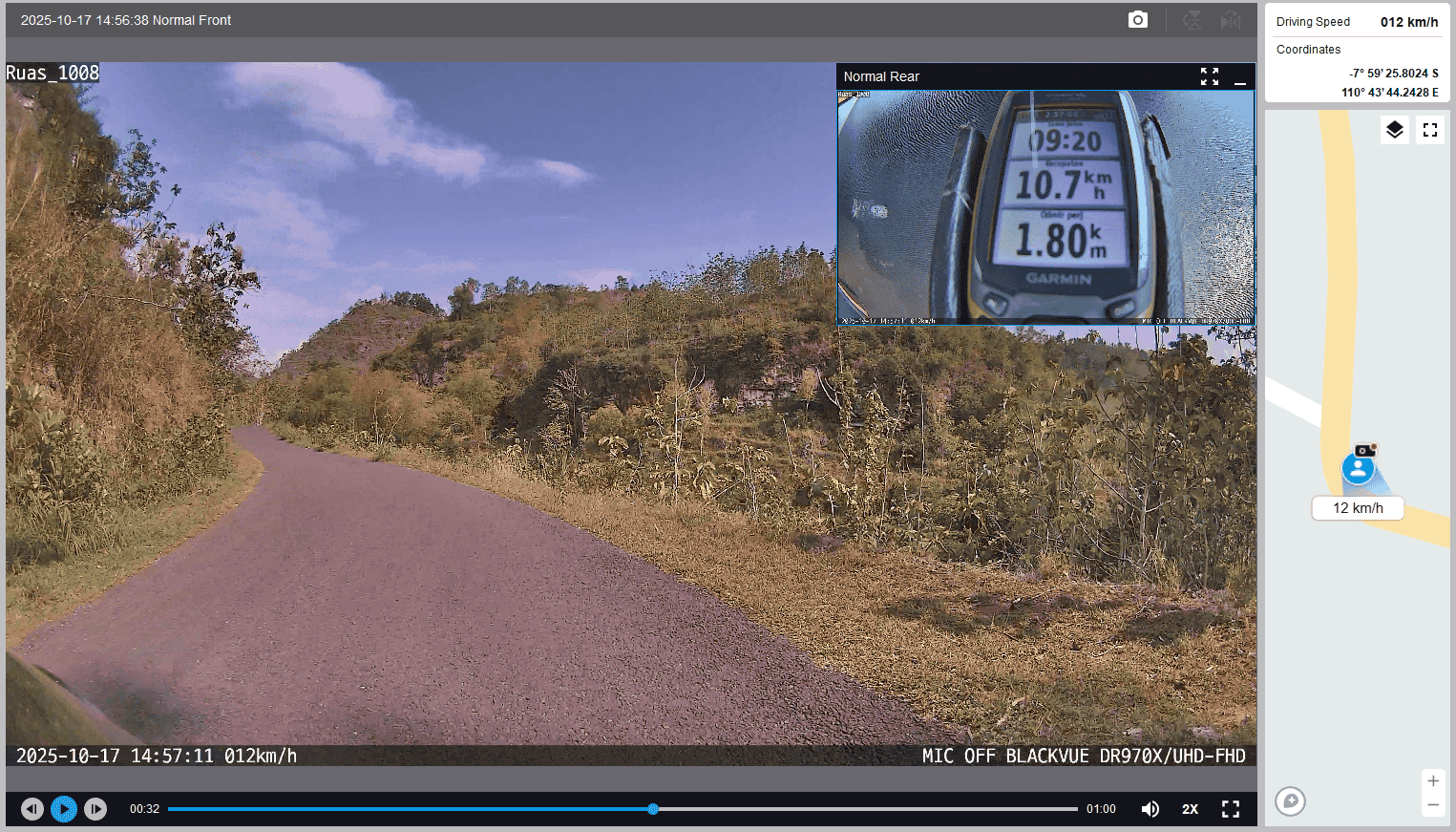Image resolution: width=1456 pixels, height=832 pixels.
Task: Enter fullscreen video playback
Action: coord(1231,809)
